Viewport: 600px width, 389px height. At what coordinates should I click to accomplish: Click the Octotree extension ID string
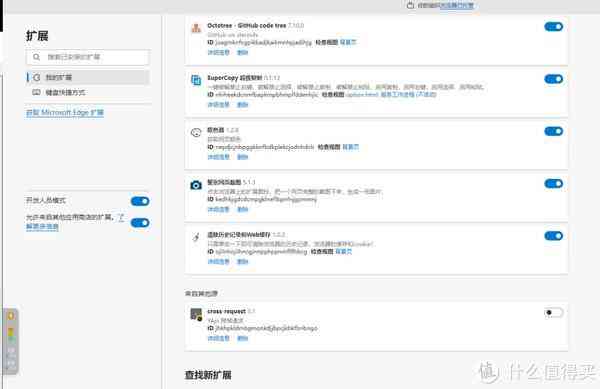[263, 42]
